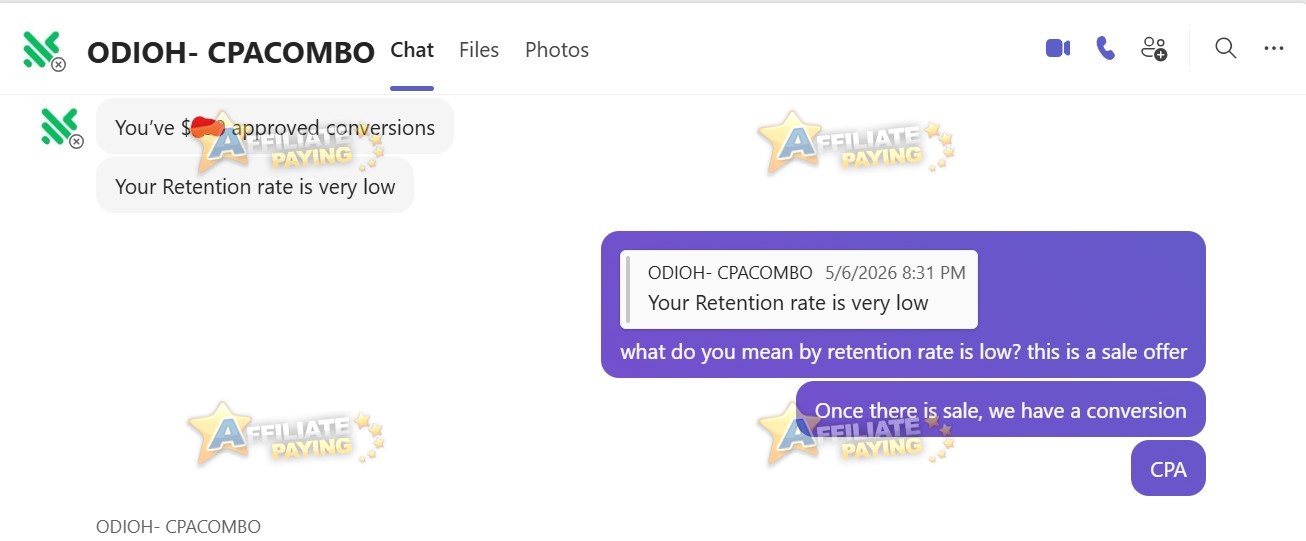Open search in chat magnifier icon
The height and width of the screenshot is (541, 1306).
[1226, 48]
